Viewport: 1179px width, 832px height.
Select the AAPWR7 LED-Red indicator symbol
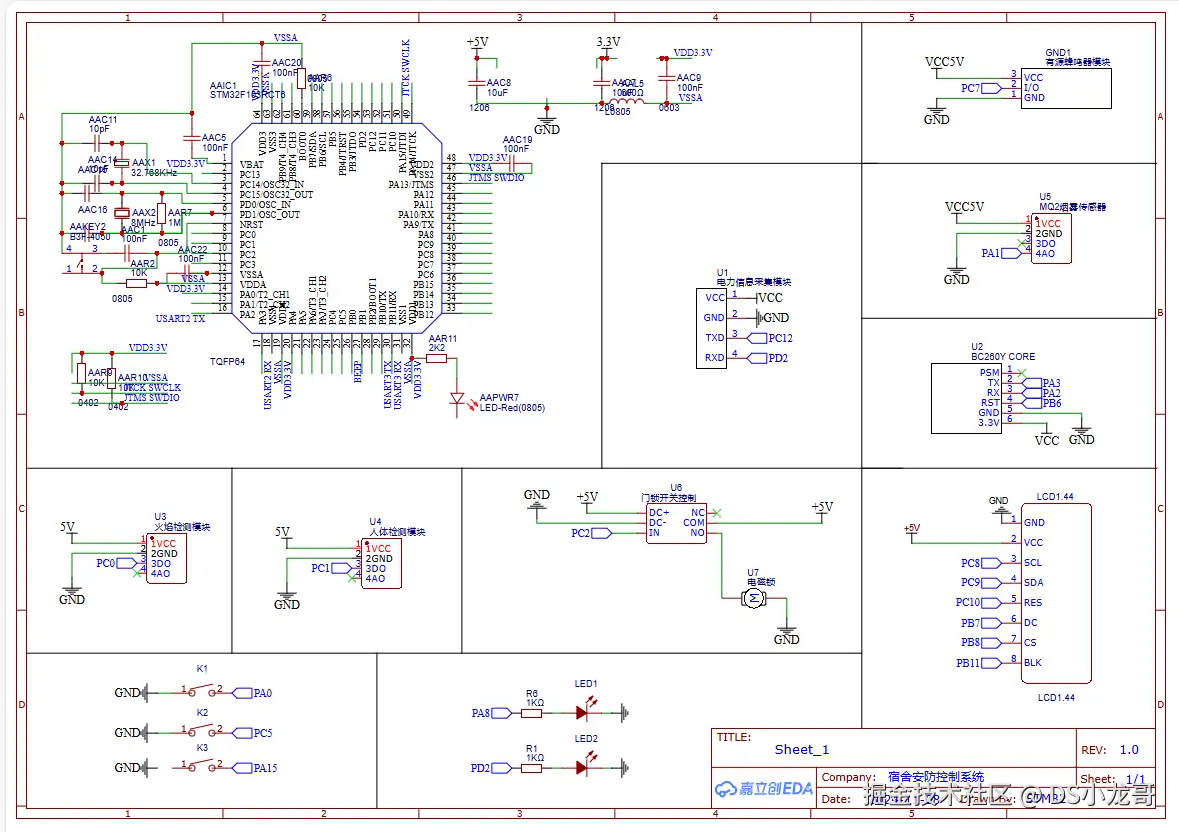pos(458,399)
